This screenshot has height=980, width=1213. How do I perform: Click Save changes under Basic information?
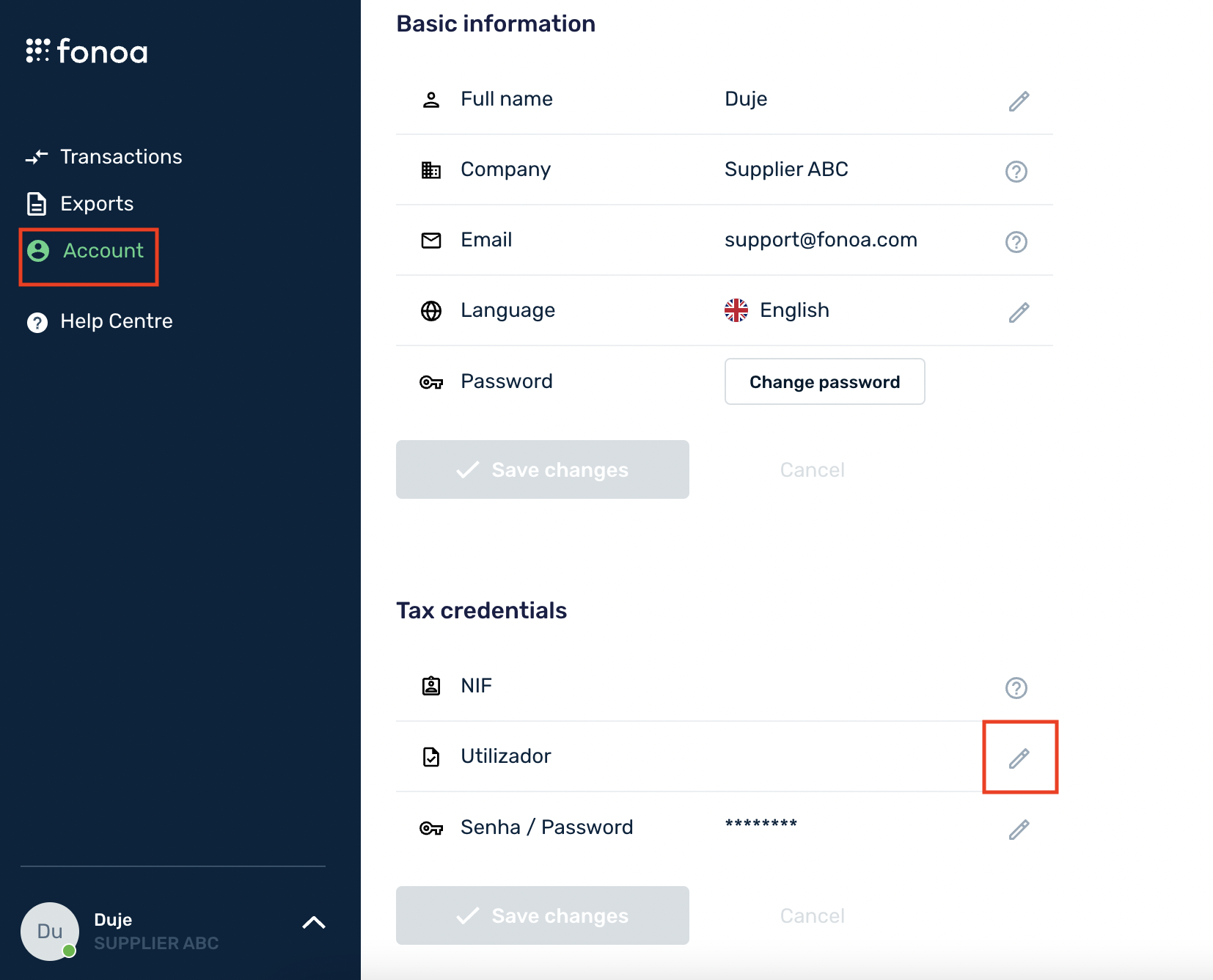click(x=542, y=469)
